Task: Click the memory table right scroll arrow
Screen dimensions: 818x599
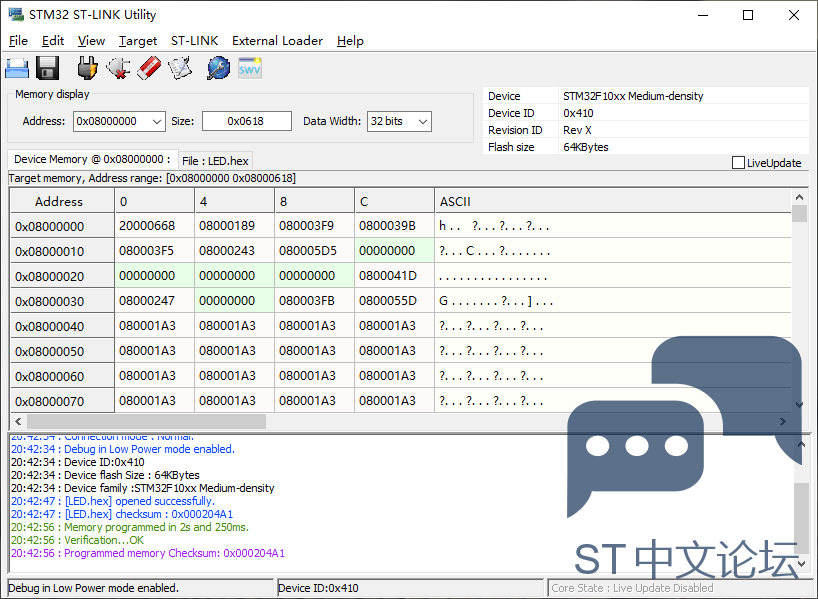Action: (x=783, y=421)
